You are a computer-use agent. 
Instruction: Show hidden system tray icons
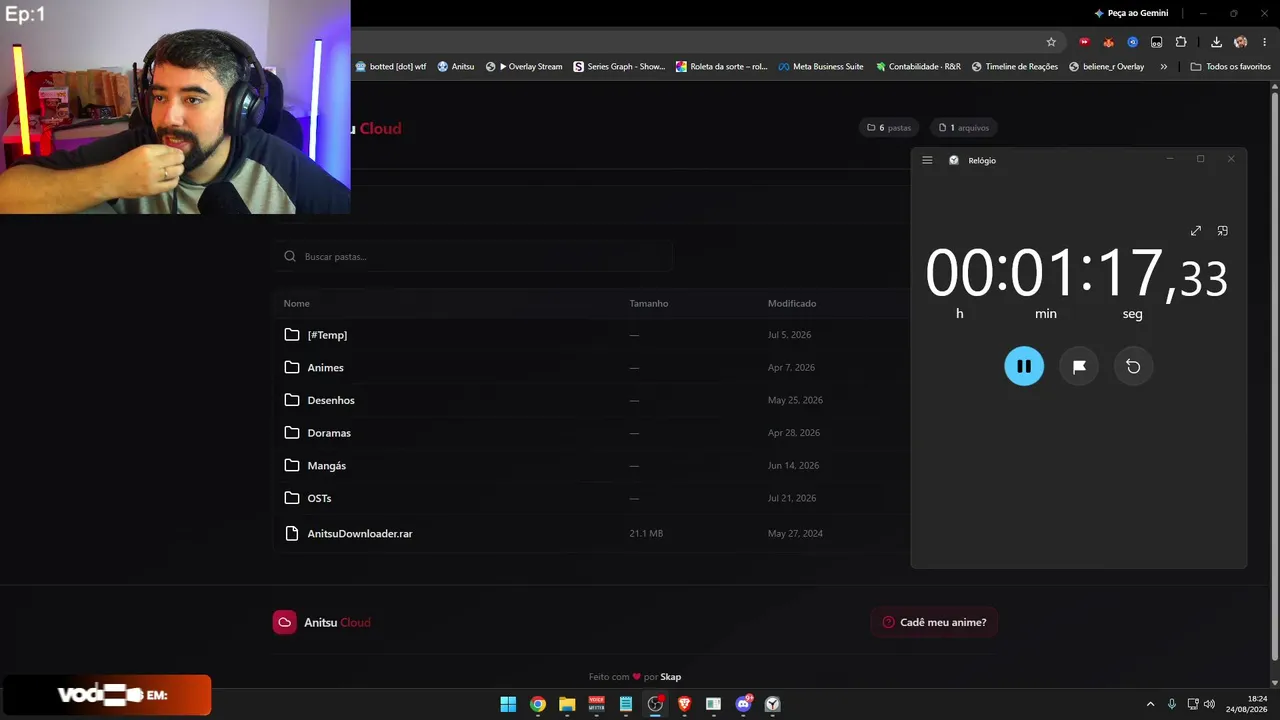pos(1150,704)
